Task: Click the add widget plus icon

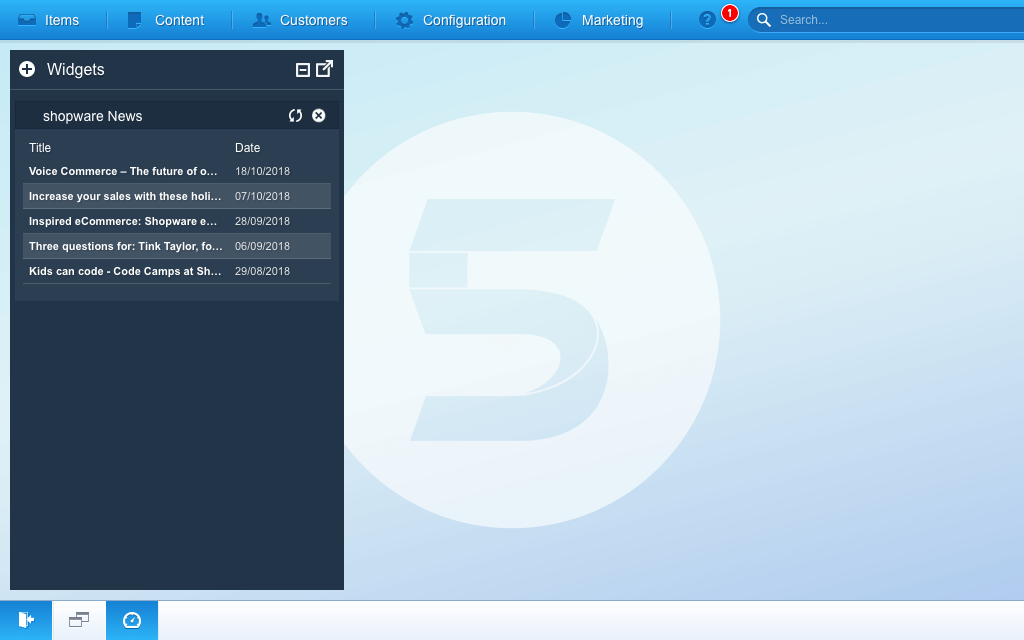Action: (27, 69)
